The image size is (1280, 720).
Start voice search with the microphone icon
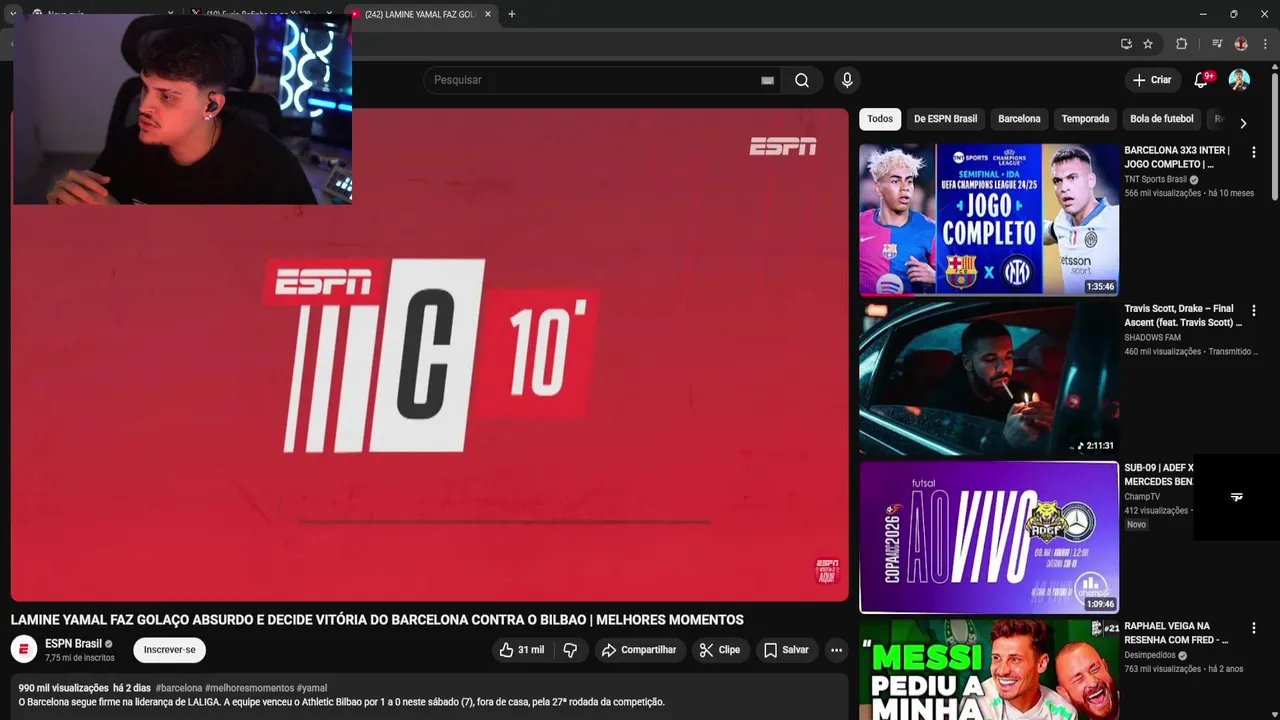tap(847, 80)
